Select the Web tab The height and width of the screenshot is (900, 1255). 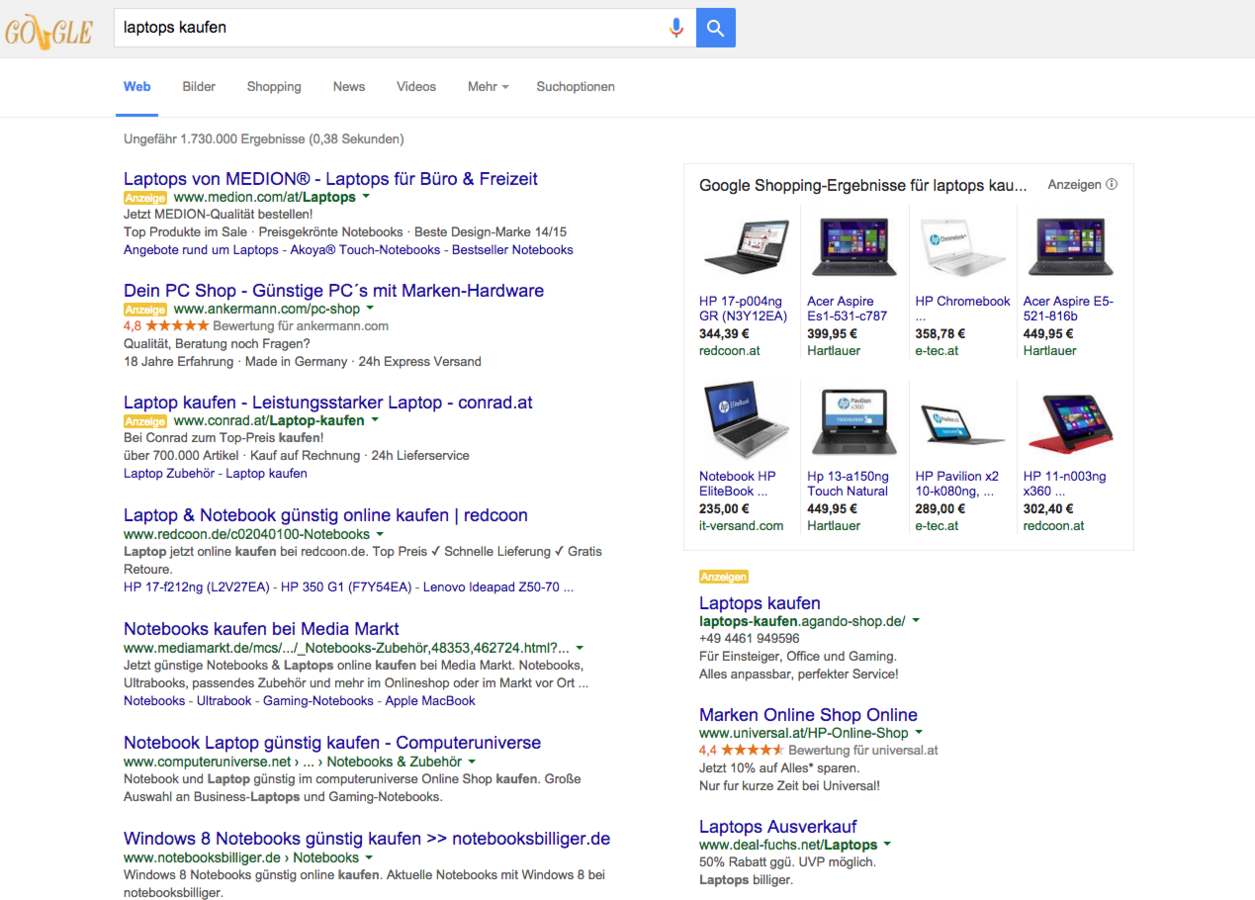(x=137, y=87)
